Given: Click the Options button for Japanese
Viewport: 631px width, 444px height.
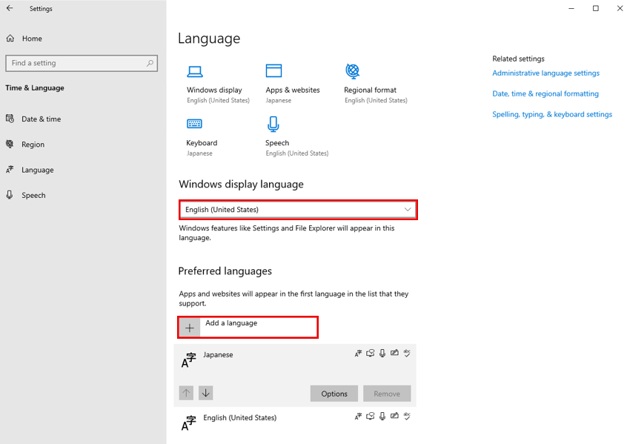Looking at the screenshot, I should (334, 393).
